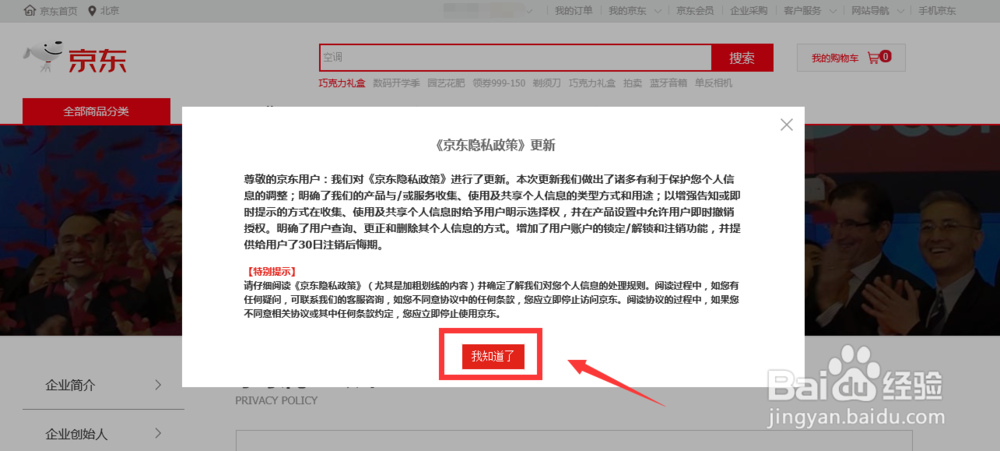Click the PRIVACY POLICY heading text
The width and height of the screenshot is (1000, 451).
click(276, 401)
